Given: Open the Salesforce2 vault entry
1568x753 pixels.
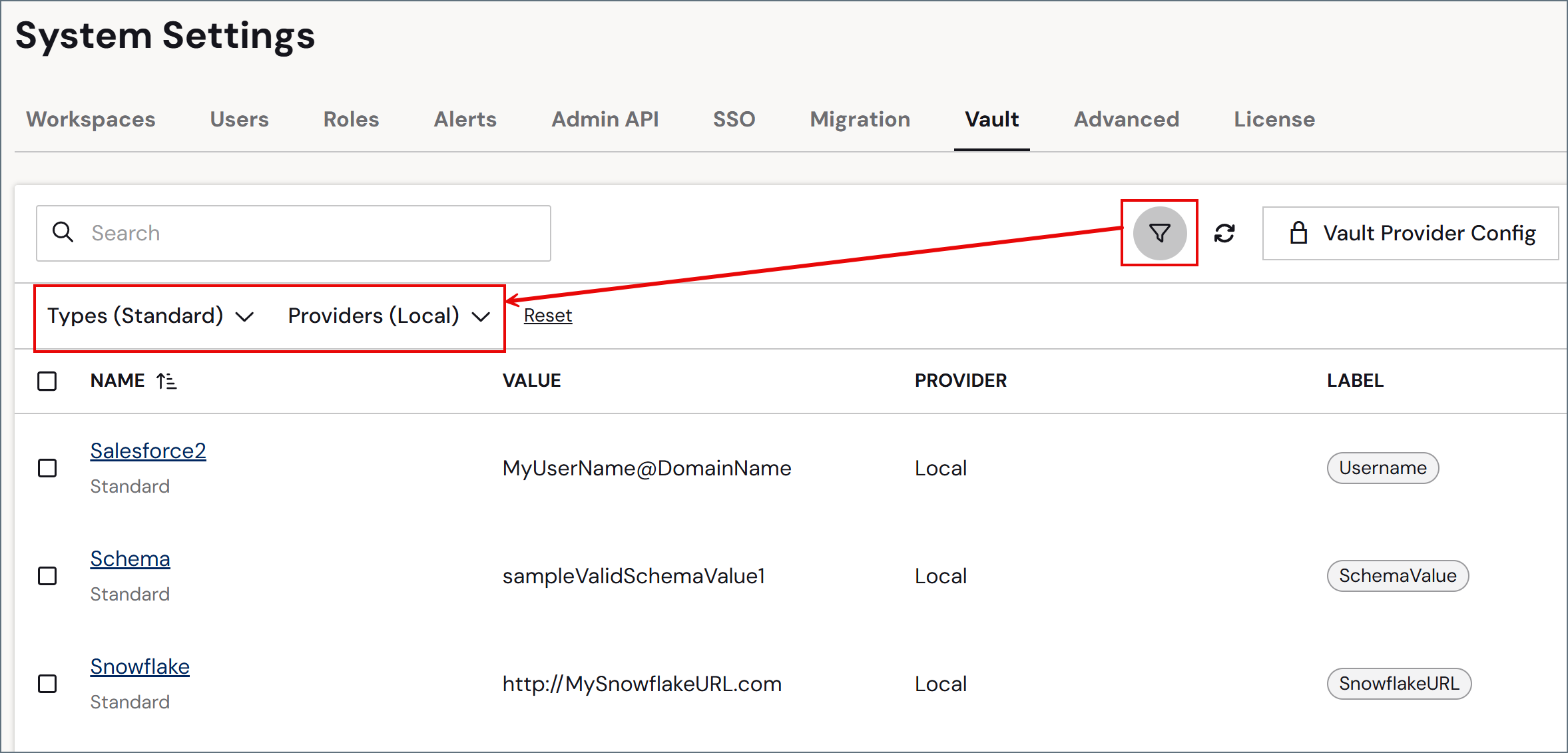Looking at the screenshot, I should pos(148,451).
